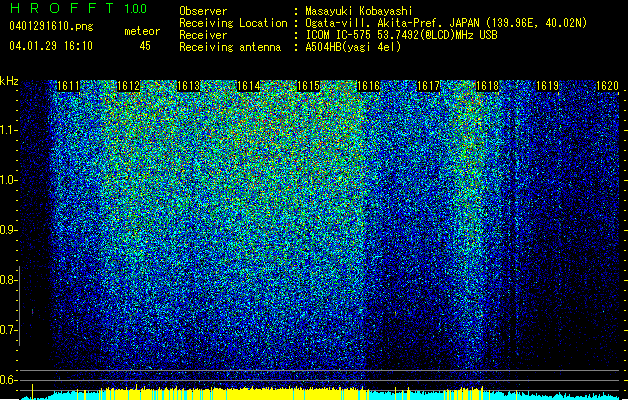This screenshot has height=400, width=629.
Task: Click the 1620 time marker label
Action: click(607, 86)
